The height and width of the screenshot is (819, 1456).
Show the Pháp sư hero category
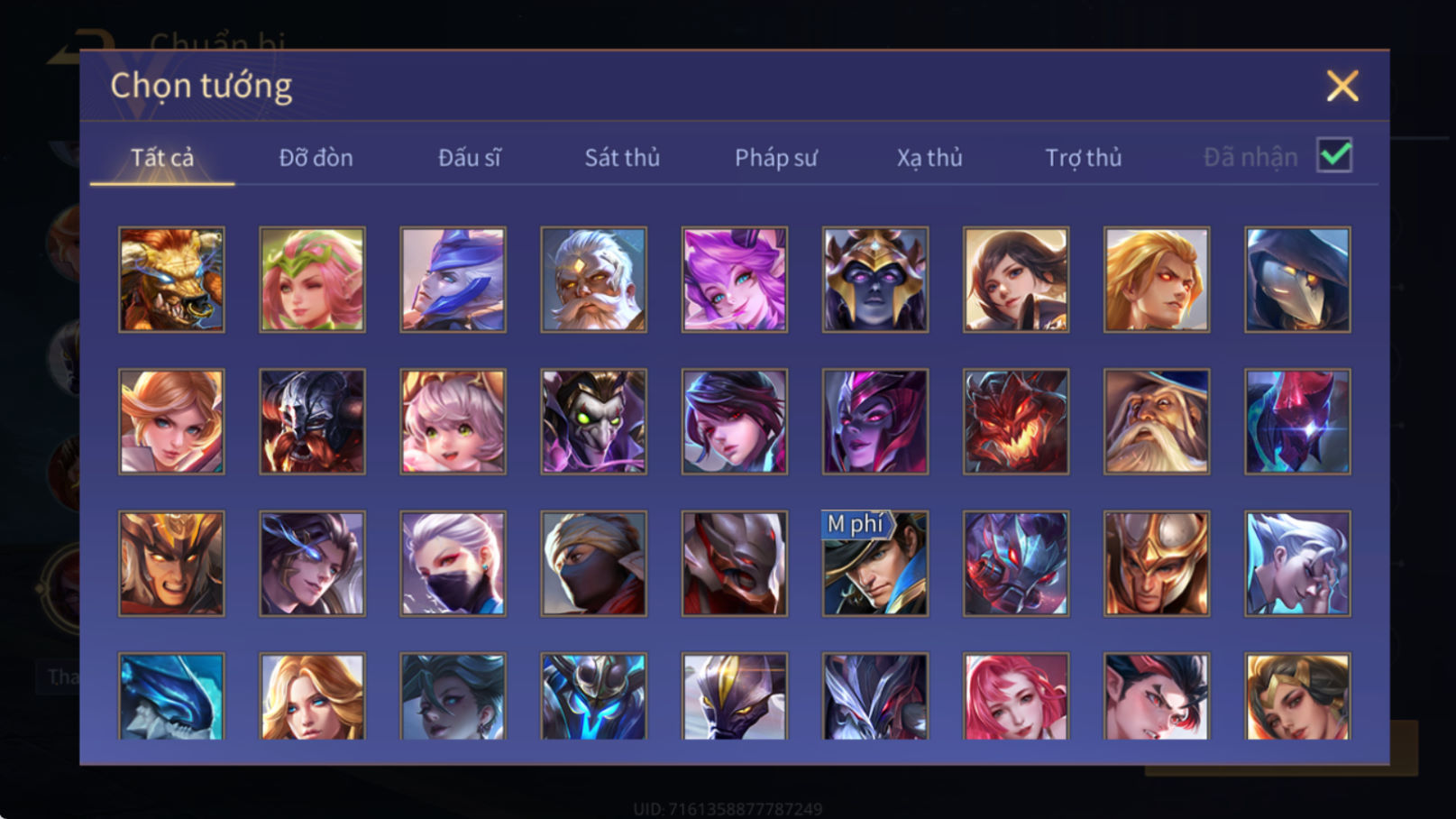tap(775, 158)
